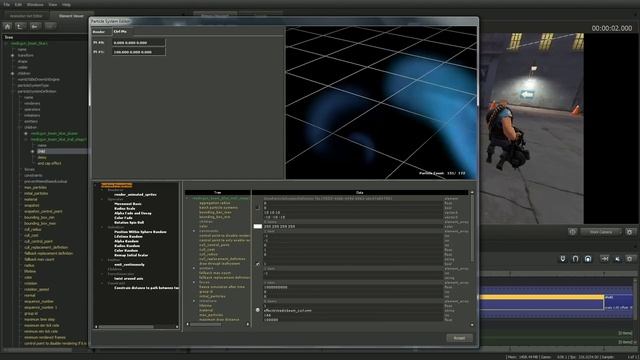Select Movement Basic operator
The height and width of the screenshot is (360, 640).
click(128, 204)
